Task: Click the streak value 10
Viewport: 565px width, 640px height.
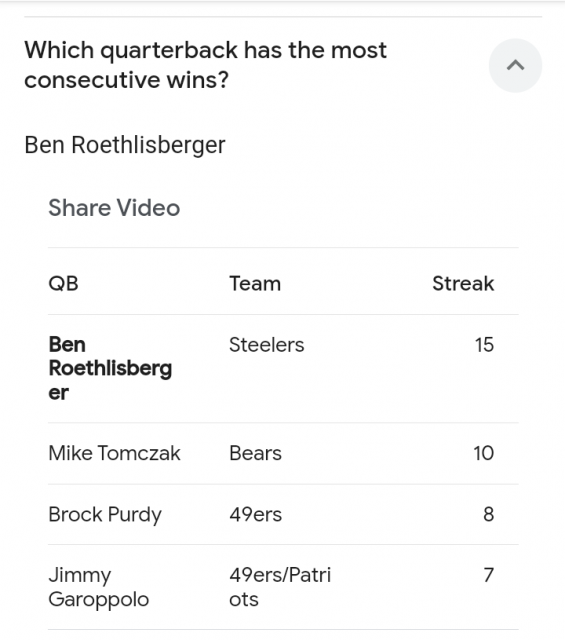Action: pos(484,453)
